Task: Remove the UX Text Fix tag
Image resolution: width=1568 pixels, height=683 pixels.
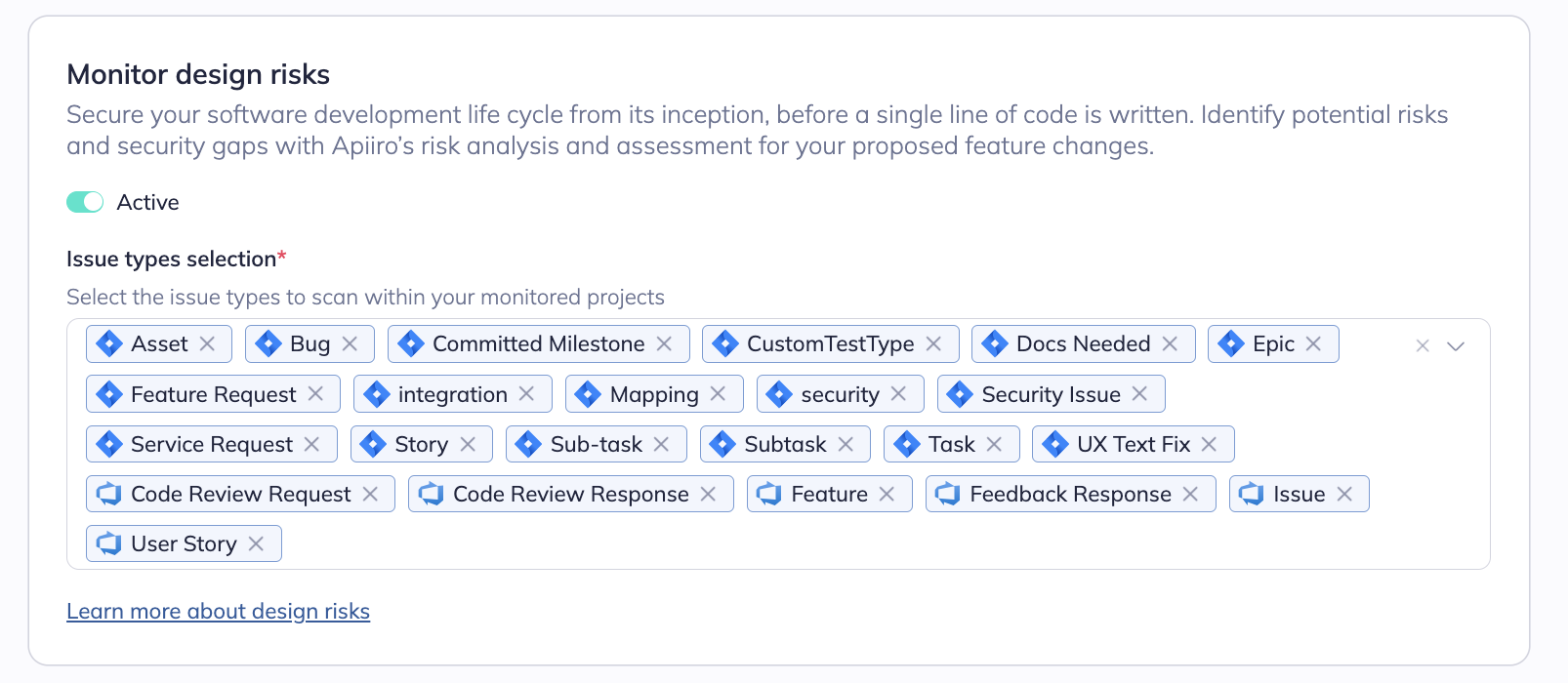Action: click(1209, 444)
